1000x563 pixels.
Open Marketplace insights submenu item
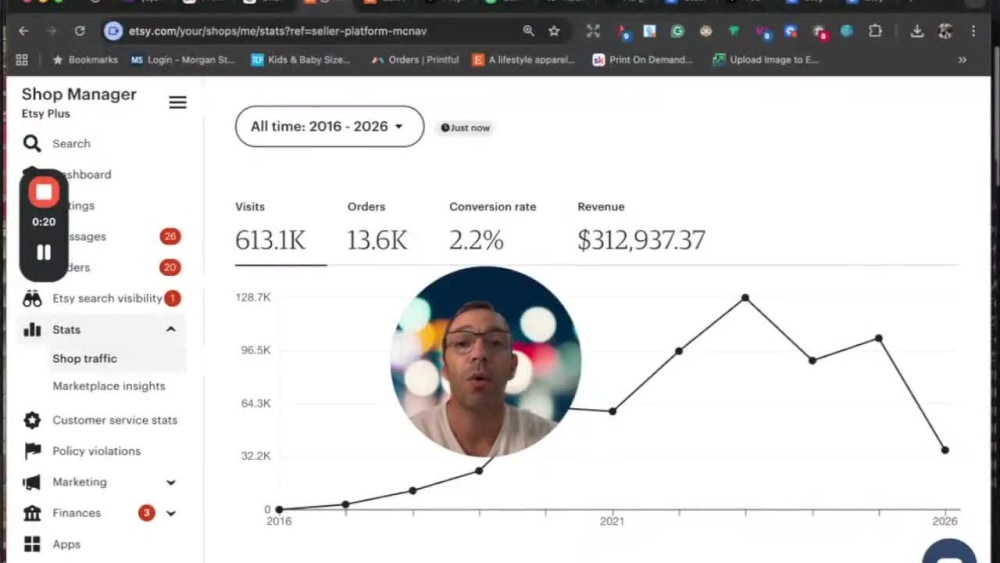109,386
